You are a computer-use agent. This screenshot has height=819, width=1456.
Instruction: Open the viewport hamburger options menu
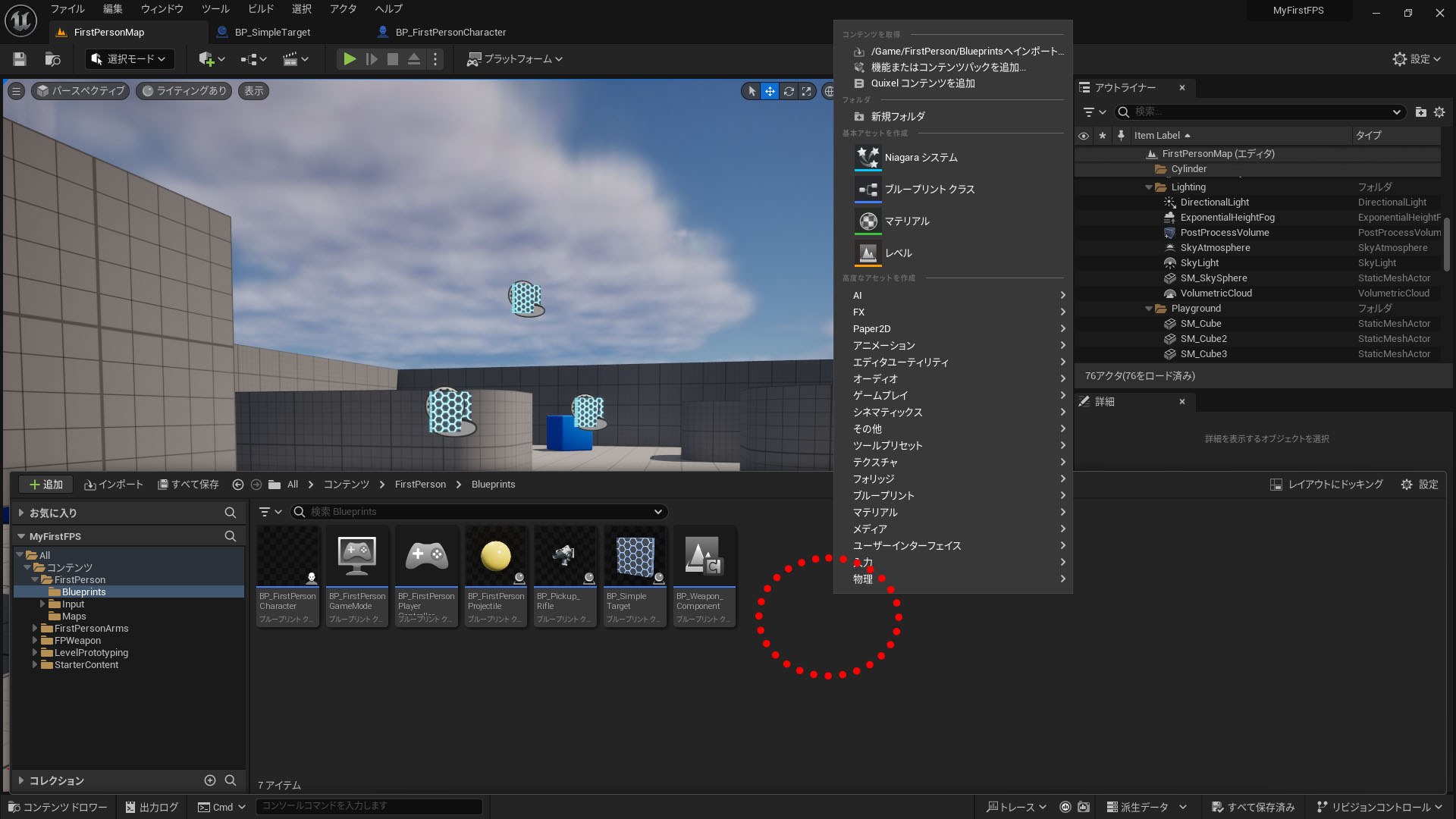[x=16, y=91]
